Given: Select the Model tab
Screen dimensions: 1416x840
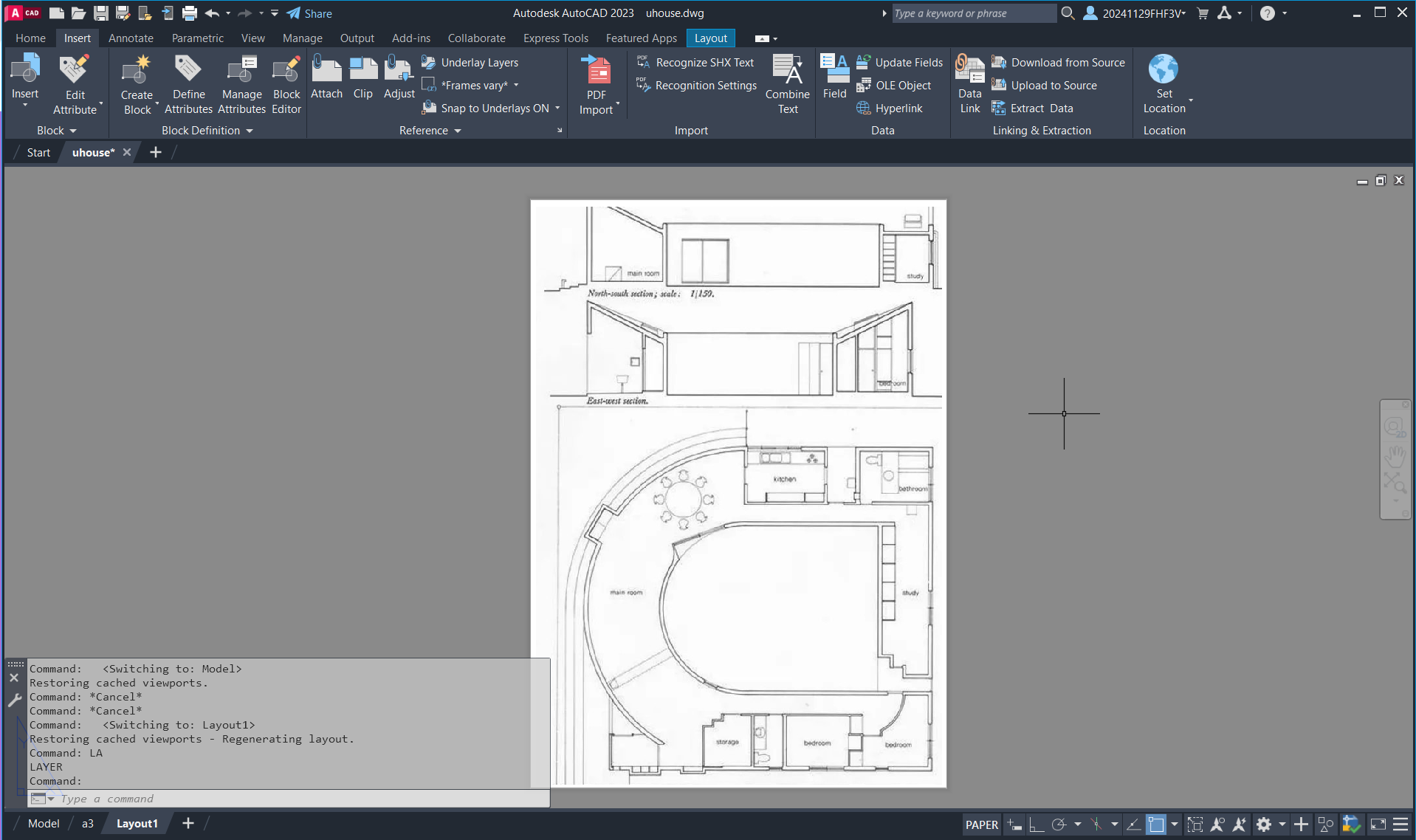Looking at the screenshot, I should point(44,824).
